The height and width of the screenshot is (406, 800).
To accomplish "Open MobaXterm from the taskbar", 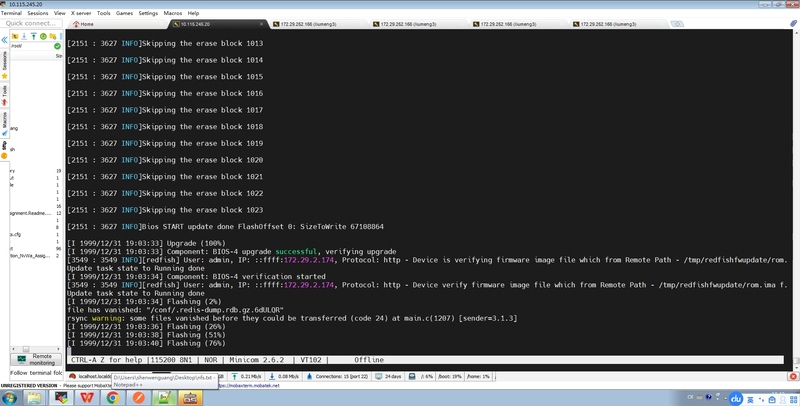I will tap(61, 398).
